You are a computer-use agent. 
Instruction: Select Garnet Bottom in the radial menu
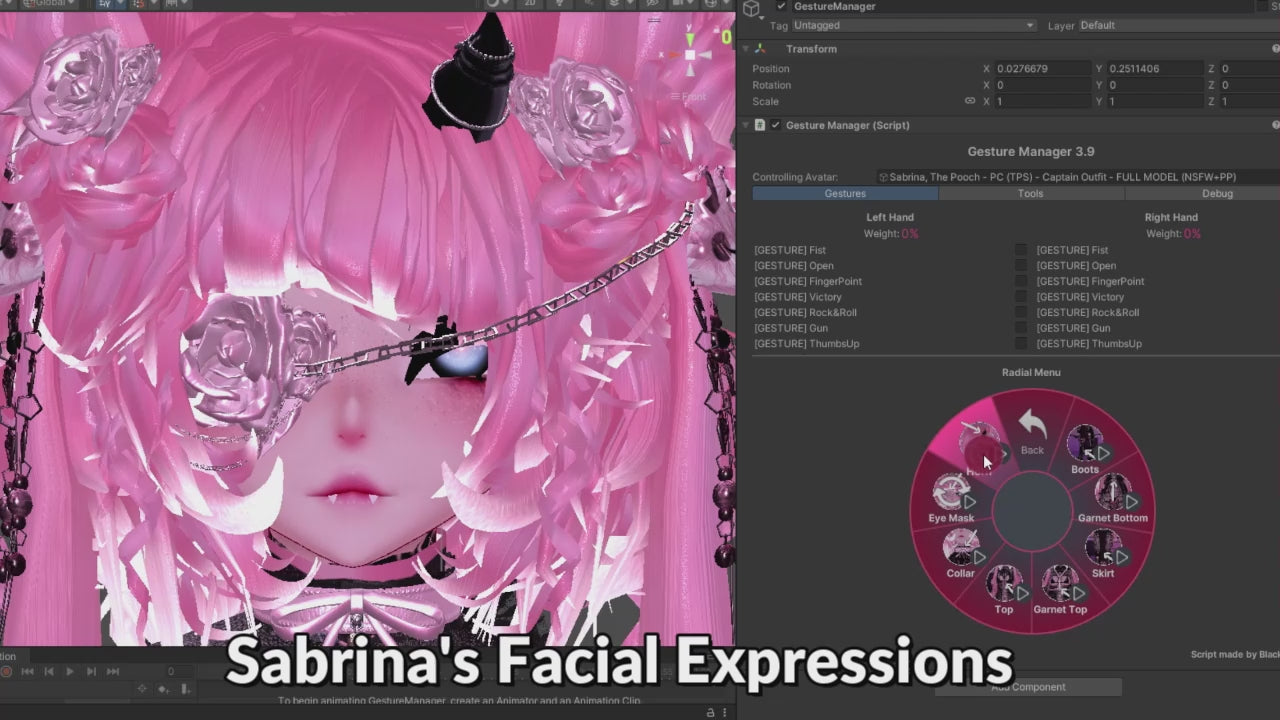coord(1112,498)
